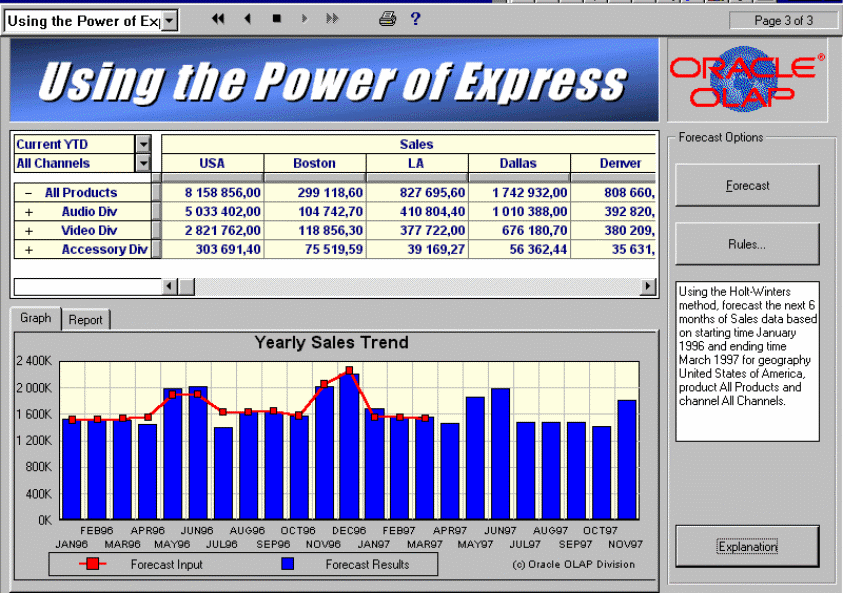The image size is (843, 593).
Task: Switch to the Graph tab
Action: [35, 318]
